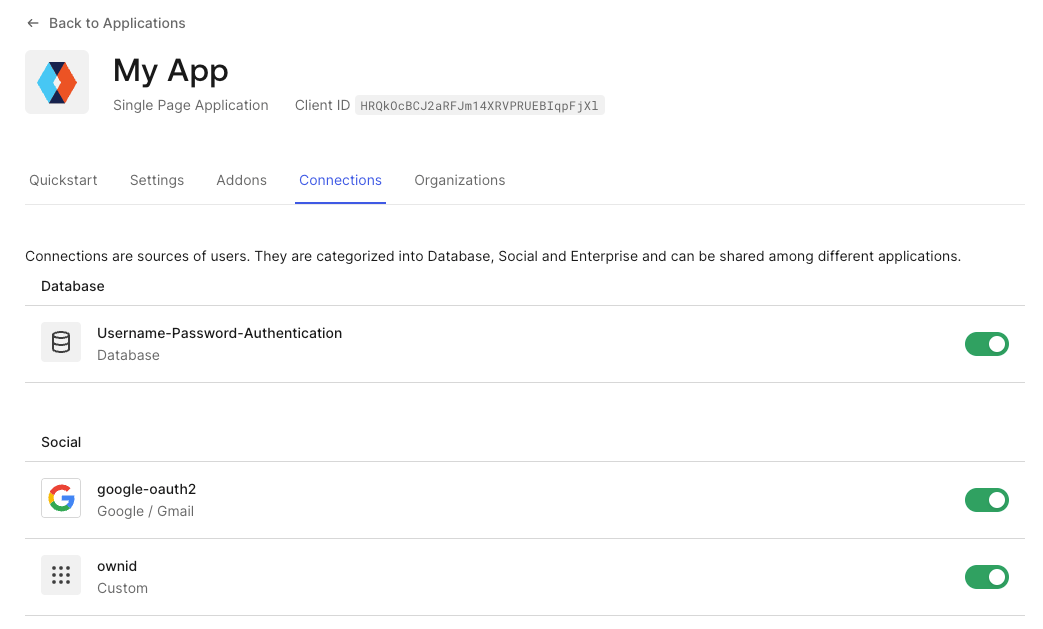The width and height of the screenshot is (1043, 629).
Task: Open the Organizations tab
Action: tap(460, 180)
